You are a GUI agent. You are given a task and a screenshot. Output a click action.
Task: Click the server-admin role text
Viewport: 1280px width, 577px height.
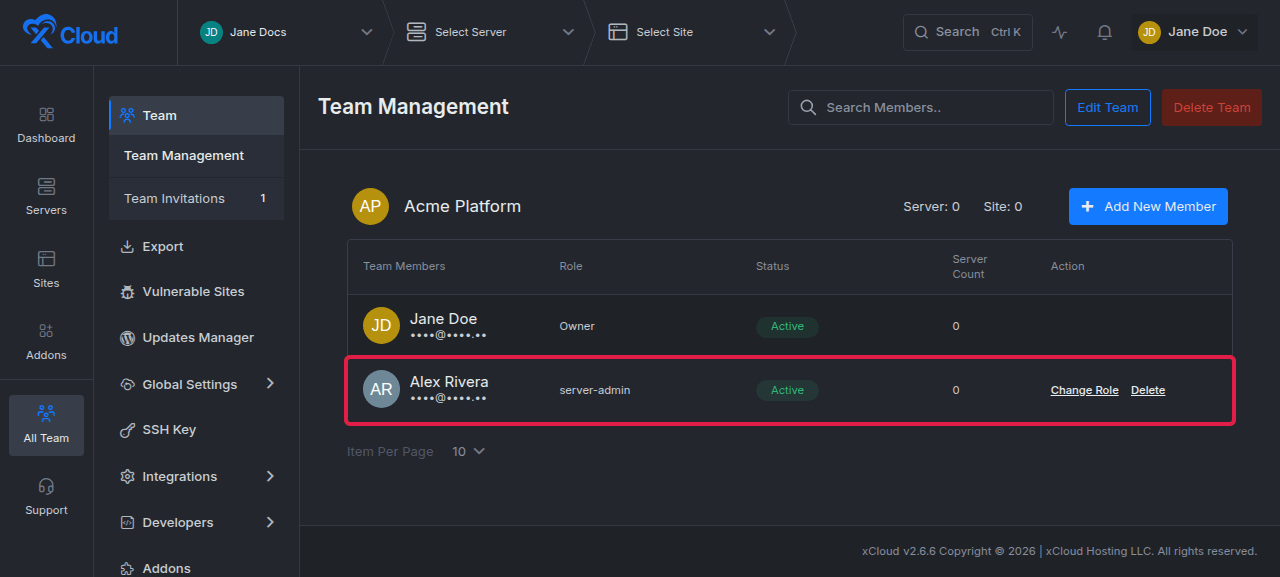595,390
